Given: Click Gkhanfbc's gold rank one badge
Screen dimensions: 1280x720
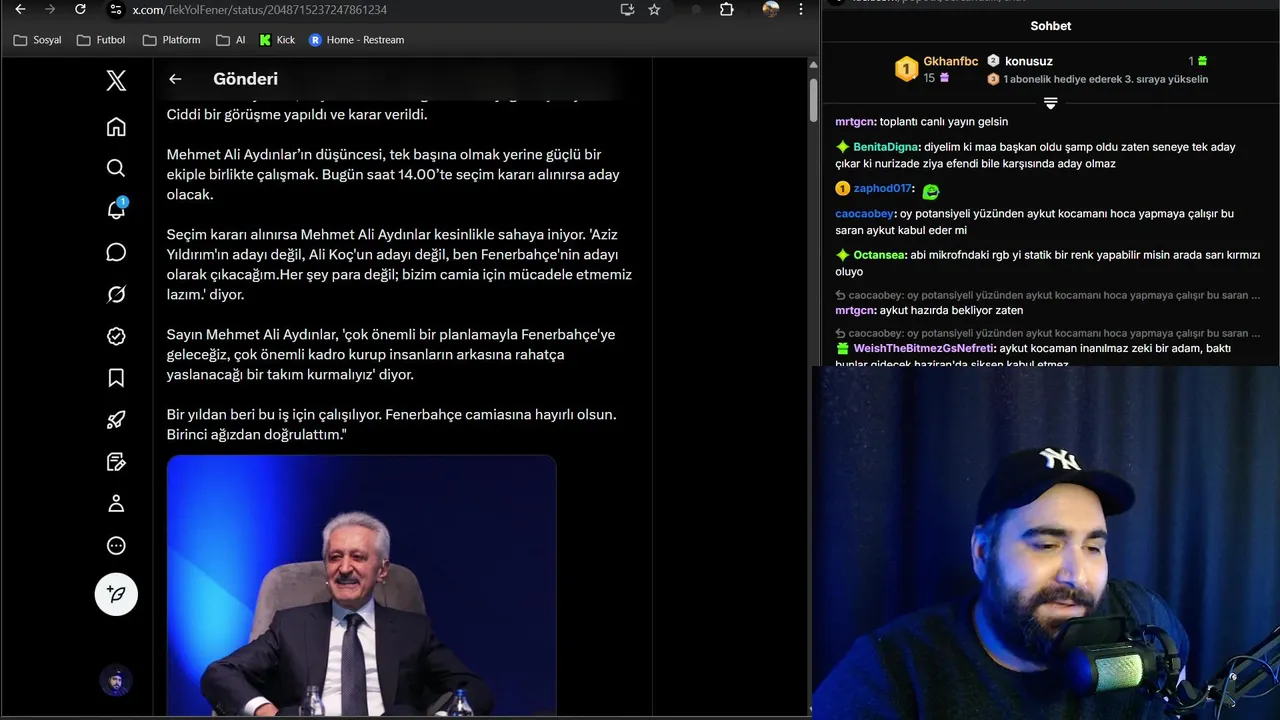Looking at the screenshot, I should point(906,69).
